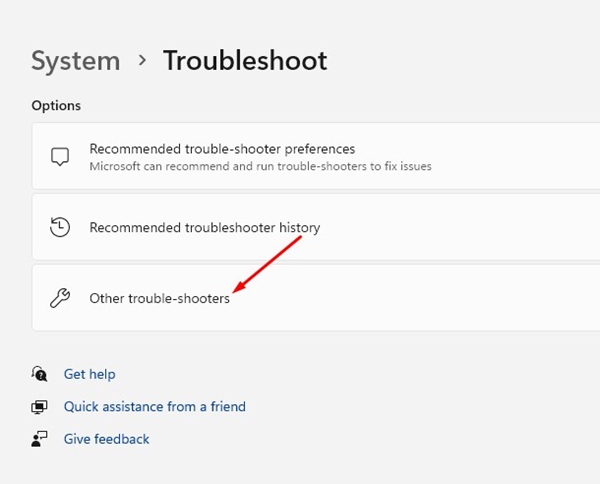Click the Get help headset icon
The image size is (600, 484).
coord(40,374)
